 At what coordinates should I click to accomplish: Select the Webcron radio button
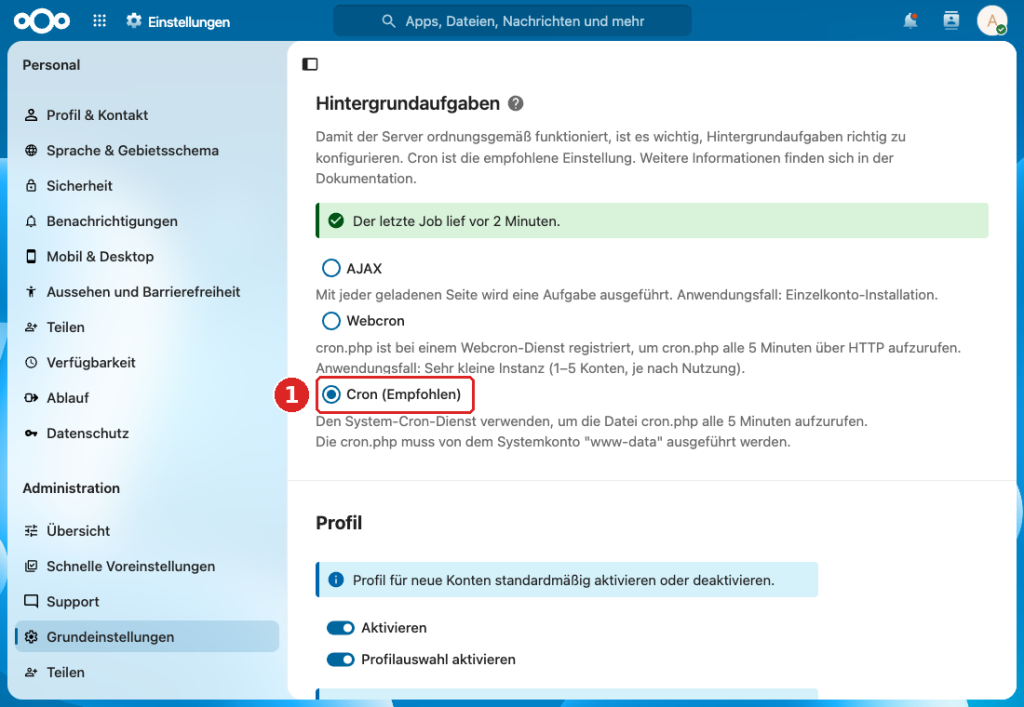pyautogui.click(x=331, y=321)
